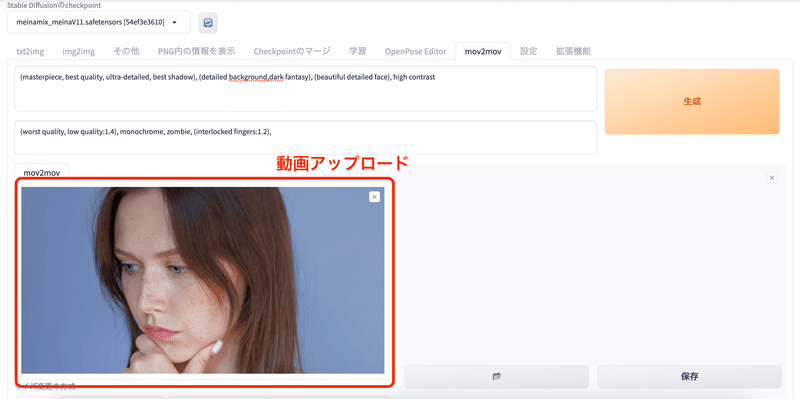Click into the negative prompt text box
This screenshot has height=399, width=800.
click(306, 137)
